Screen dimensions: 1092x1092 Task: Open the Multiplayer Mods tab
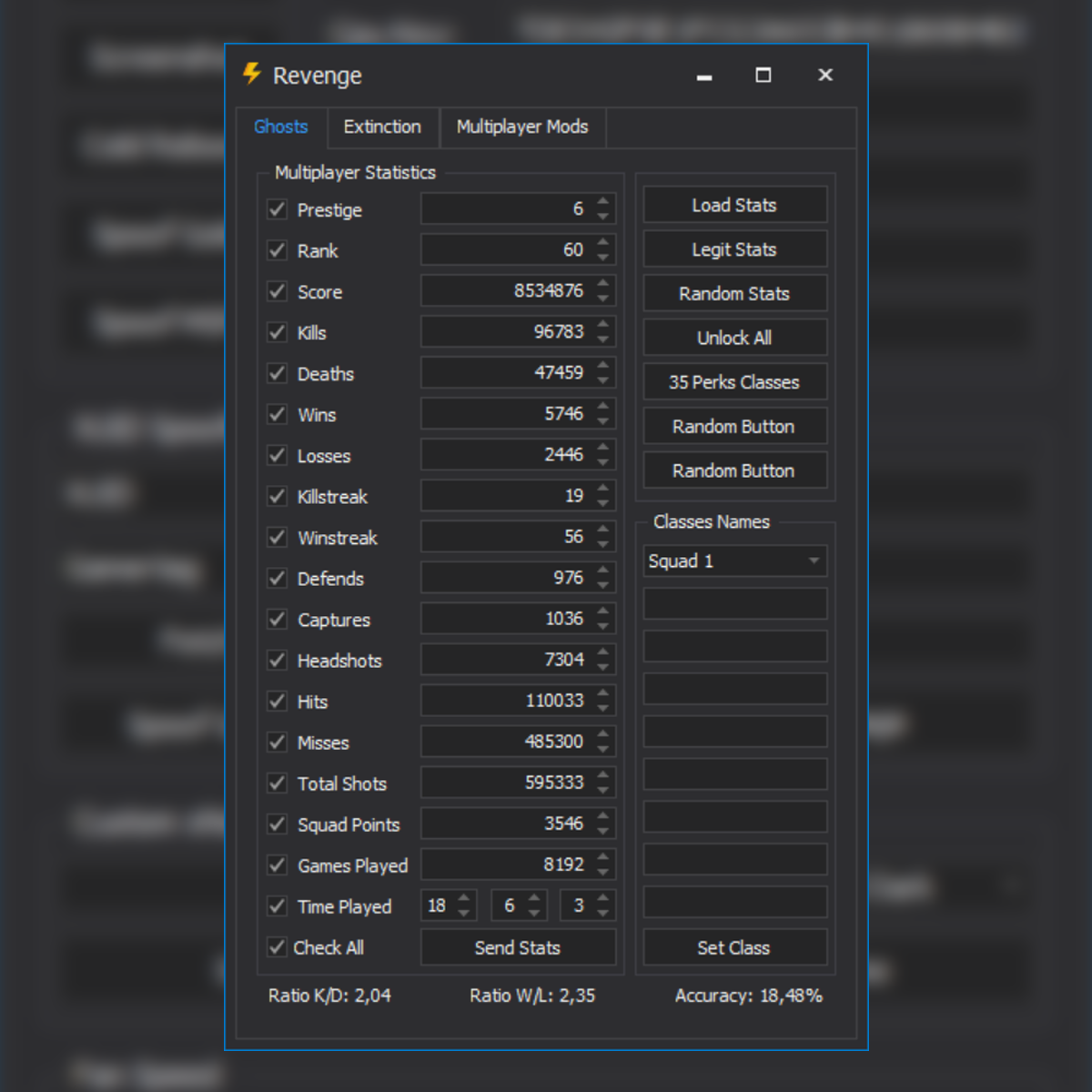522,126
